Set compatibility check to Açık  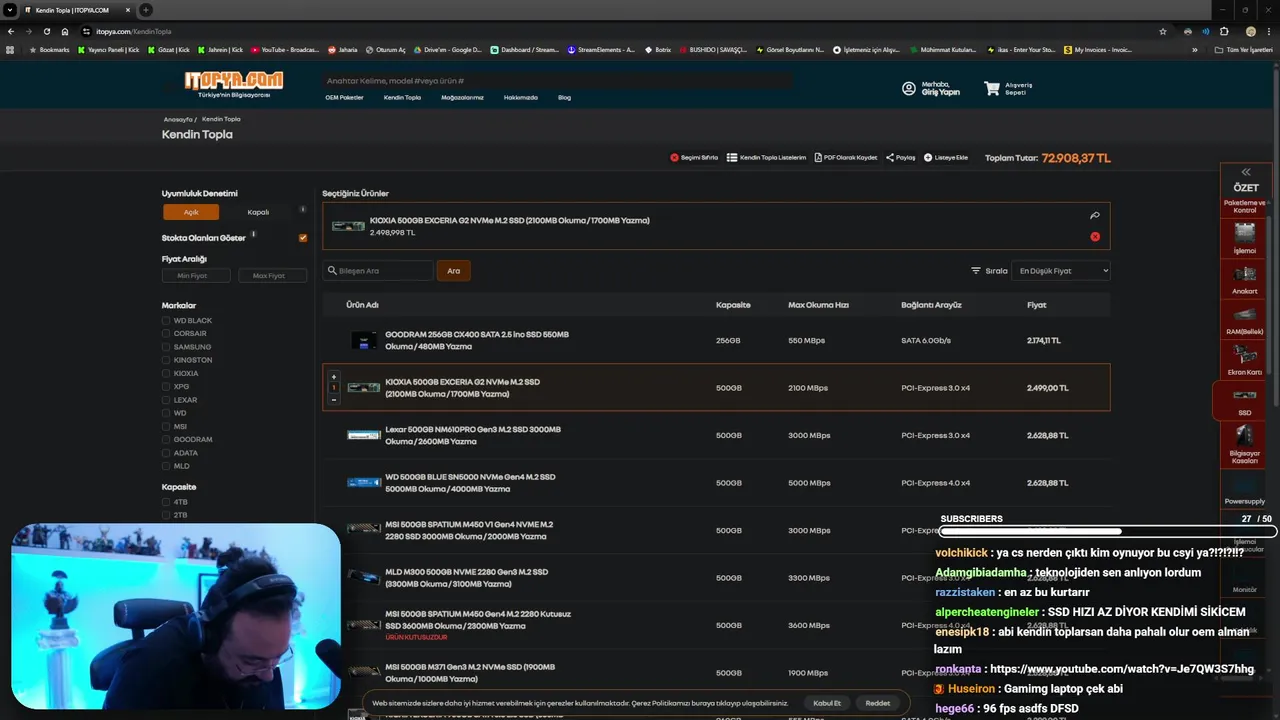191,212
